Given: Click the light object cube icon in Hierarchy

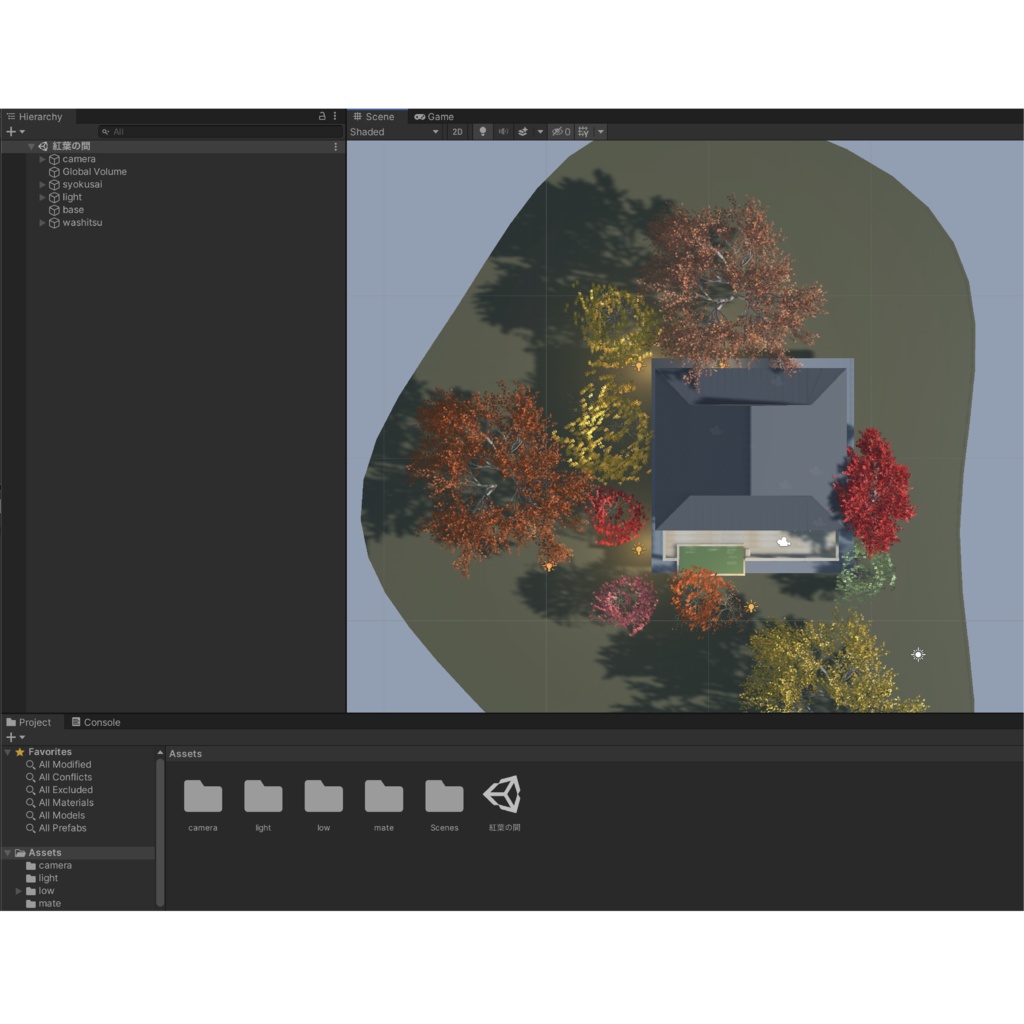Looking at the screenshot, I should point(54,197).
